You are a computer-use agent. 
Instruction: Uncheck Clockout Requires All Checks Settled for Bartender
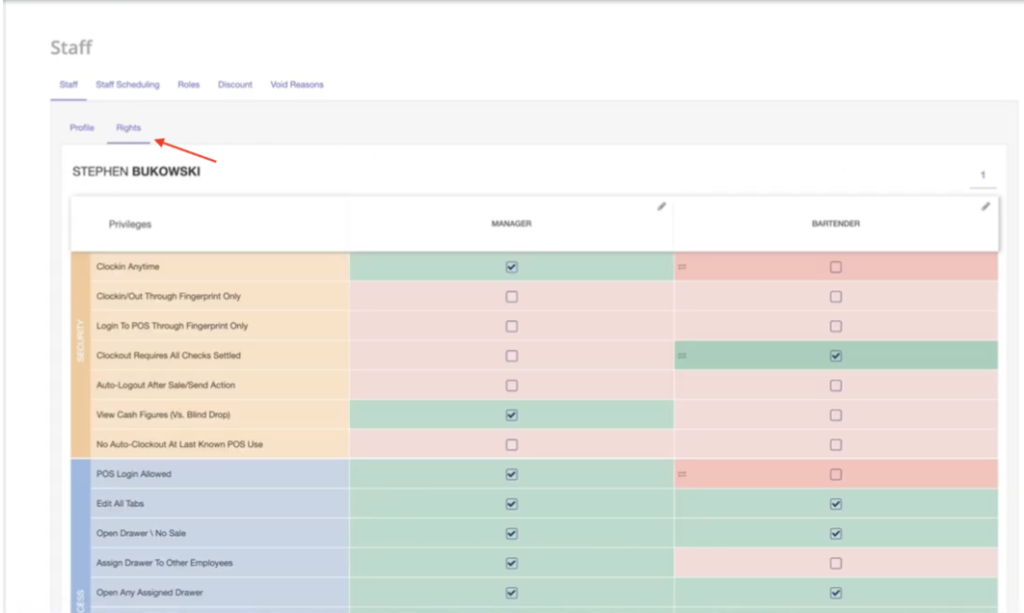click(836, 355)
